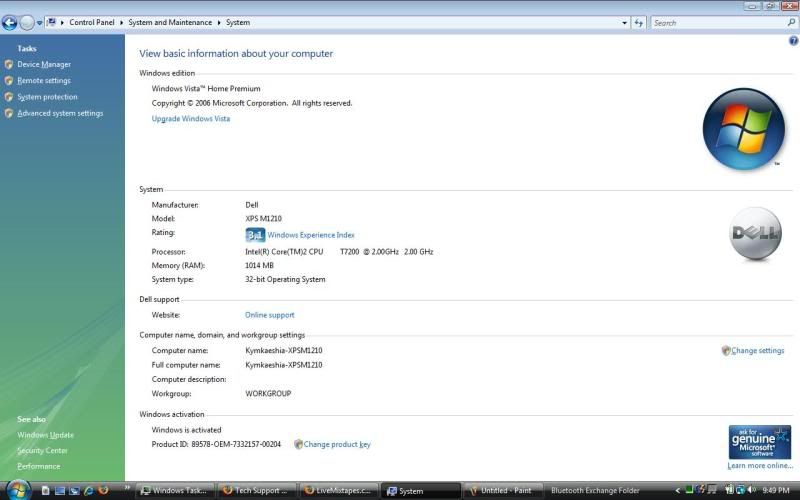Expand hidden system tray icons arrow
Image resolution: width=800 pixels, height=500 pixels.
point(678,491)
